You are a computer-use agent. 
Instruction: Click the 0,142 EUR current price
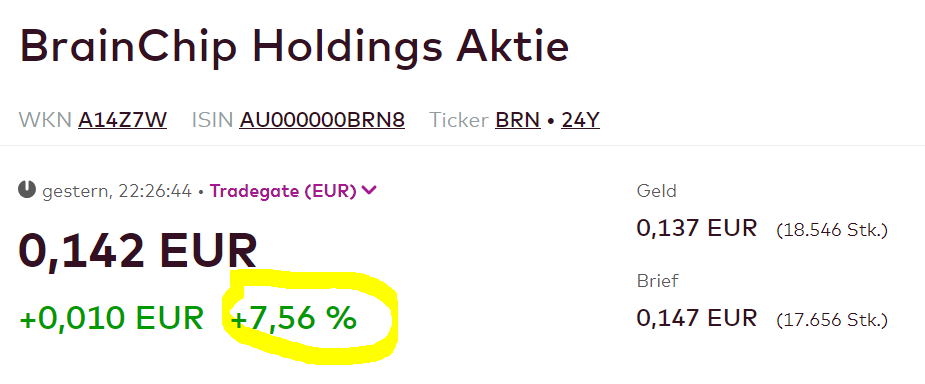(x=138, y=251)
